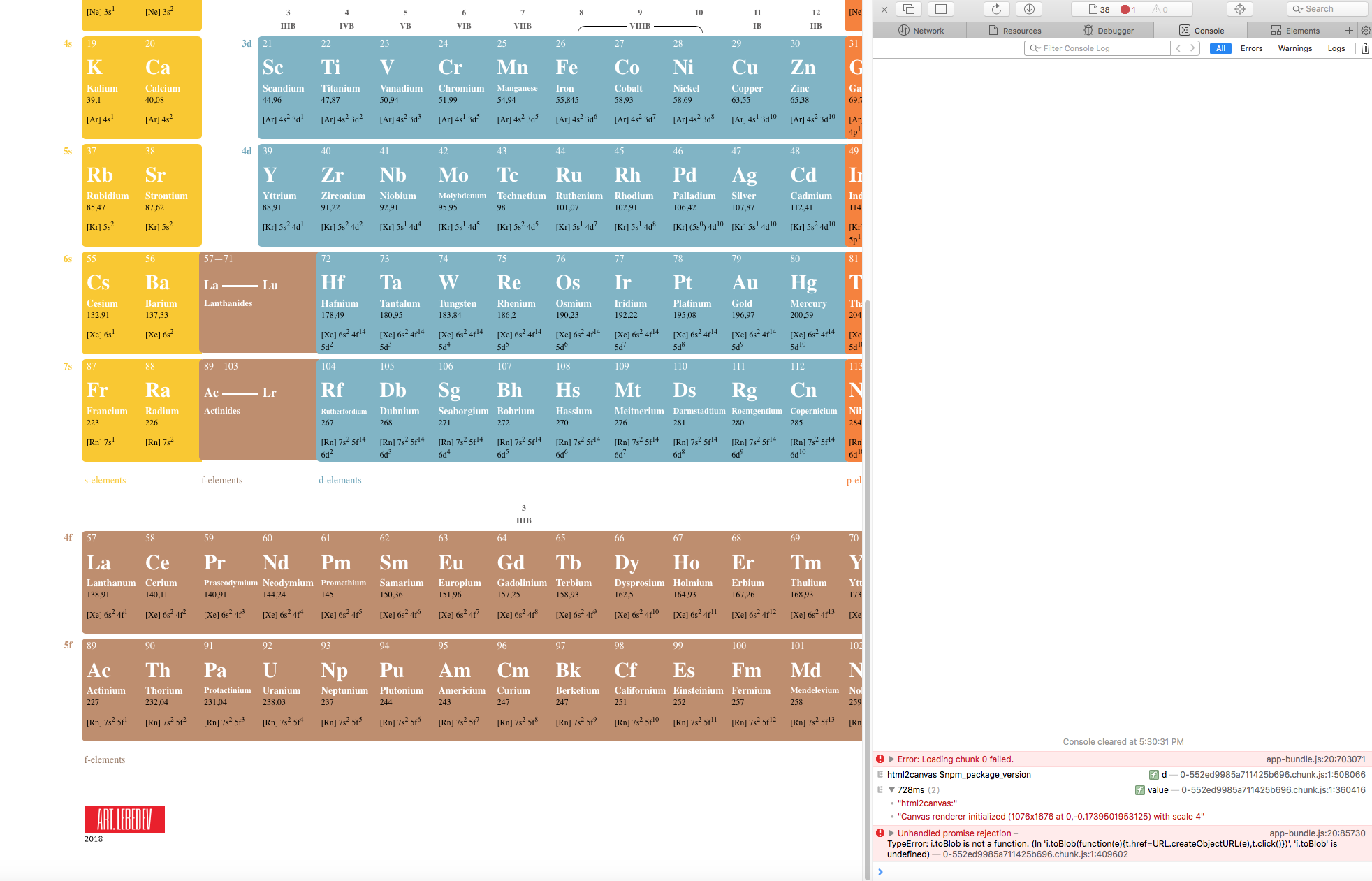Select the All filter scope button
Screen dimensions: 1372x881
click(x=1220, y=48)
